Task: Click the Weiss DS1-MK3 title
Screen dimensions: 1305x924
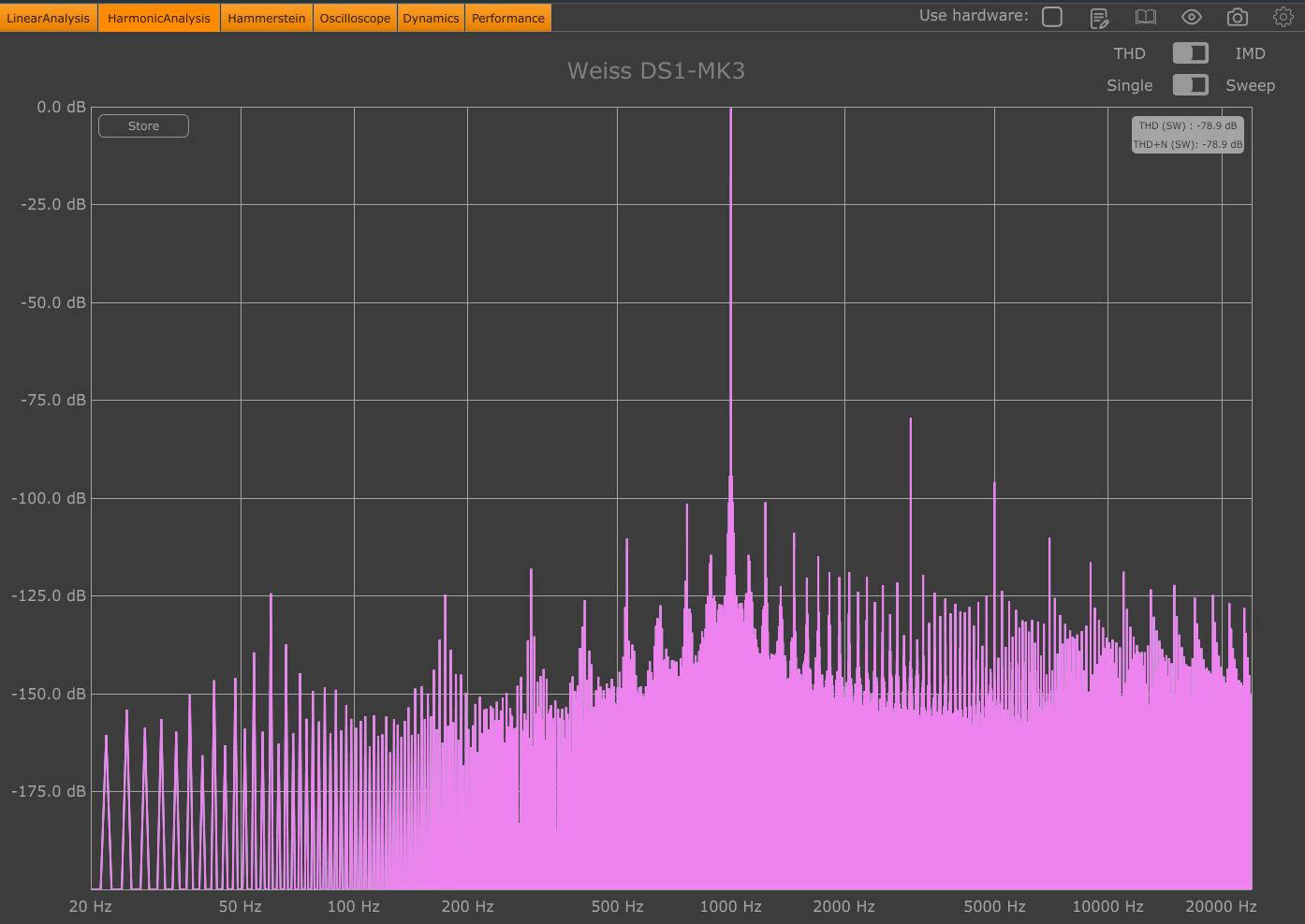Action: (656, 71)
